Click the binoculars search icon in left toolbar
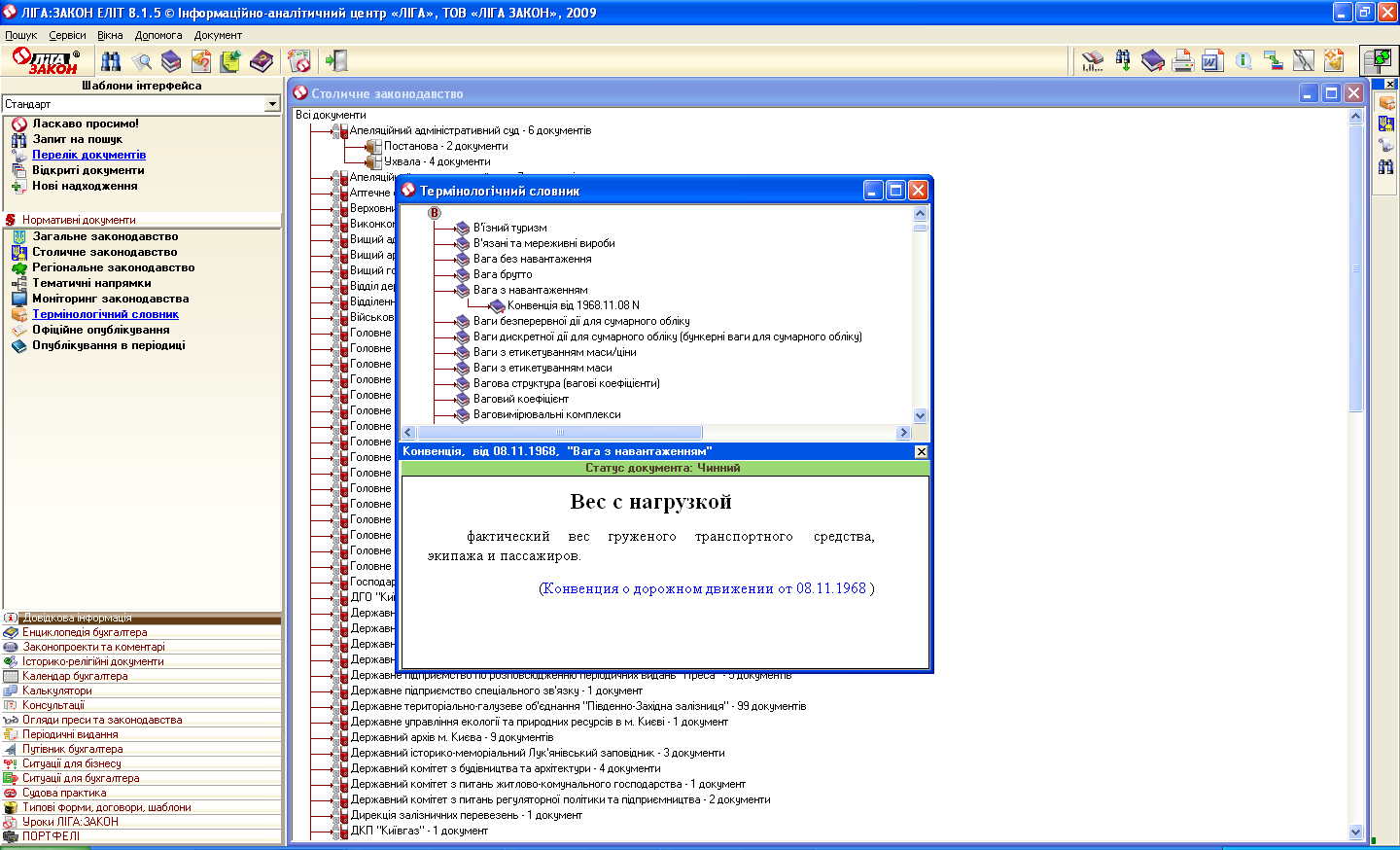Image resolution: width=1400 pixels, height=850 pixels. (x=112, y=61)
